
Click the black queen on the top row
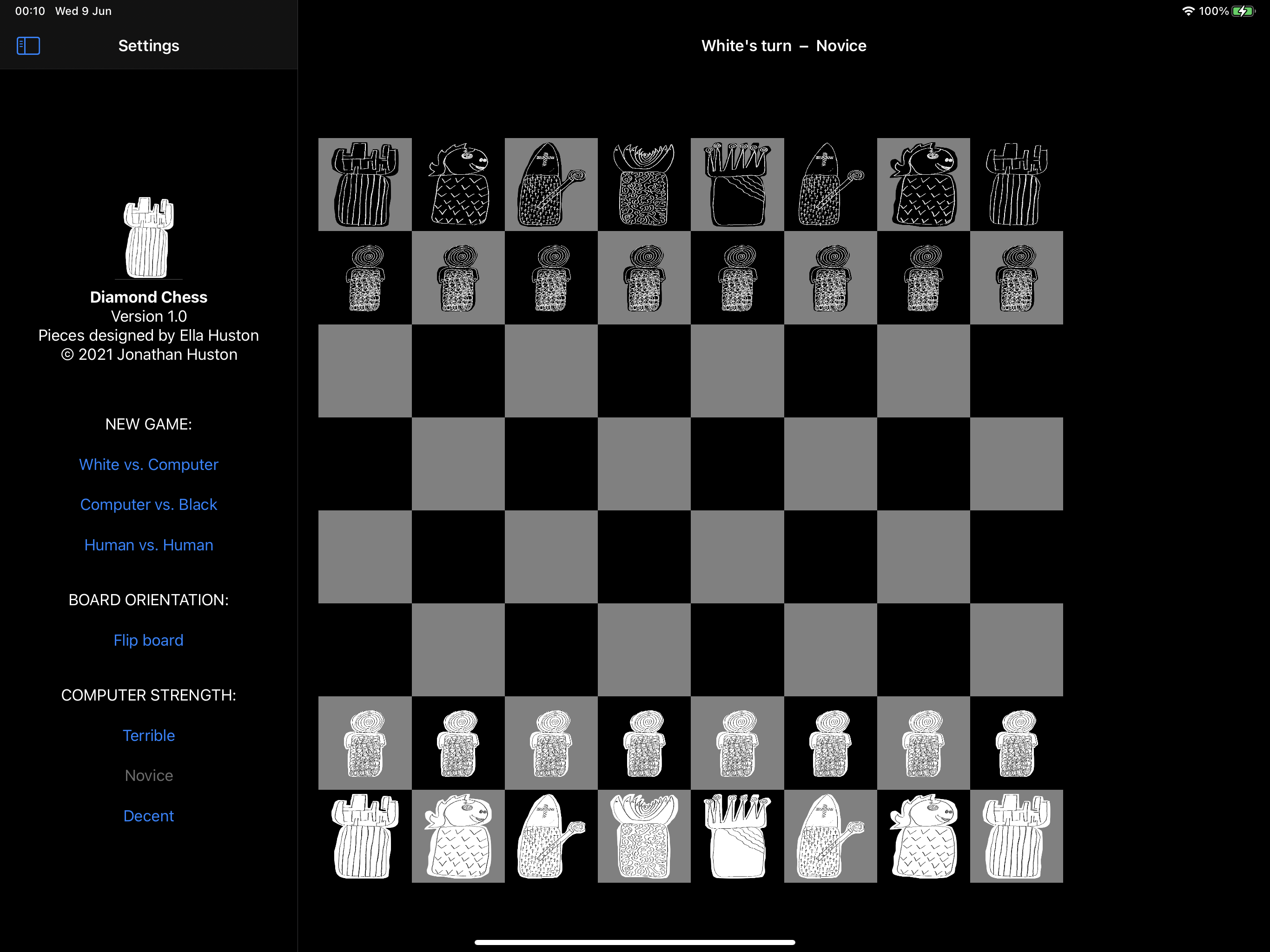pyautogui.click(x=644, y=185)
